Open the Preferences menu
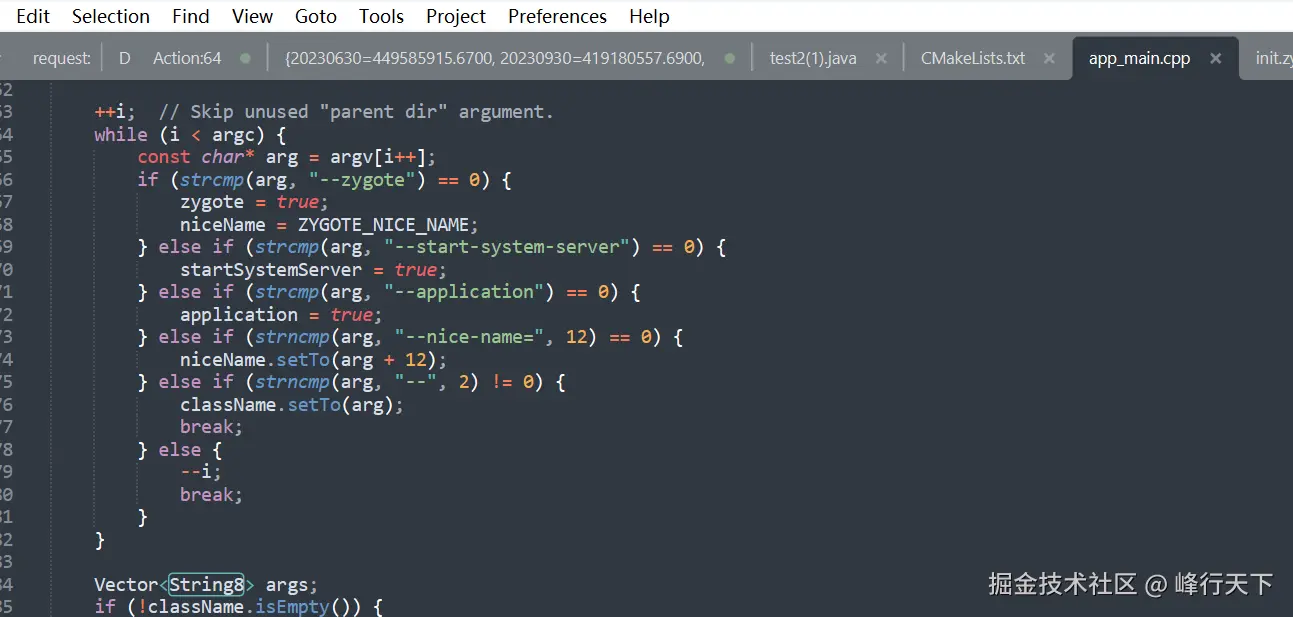1293x617 pixels. point(557,16)
